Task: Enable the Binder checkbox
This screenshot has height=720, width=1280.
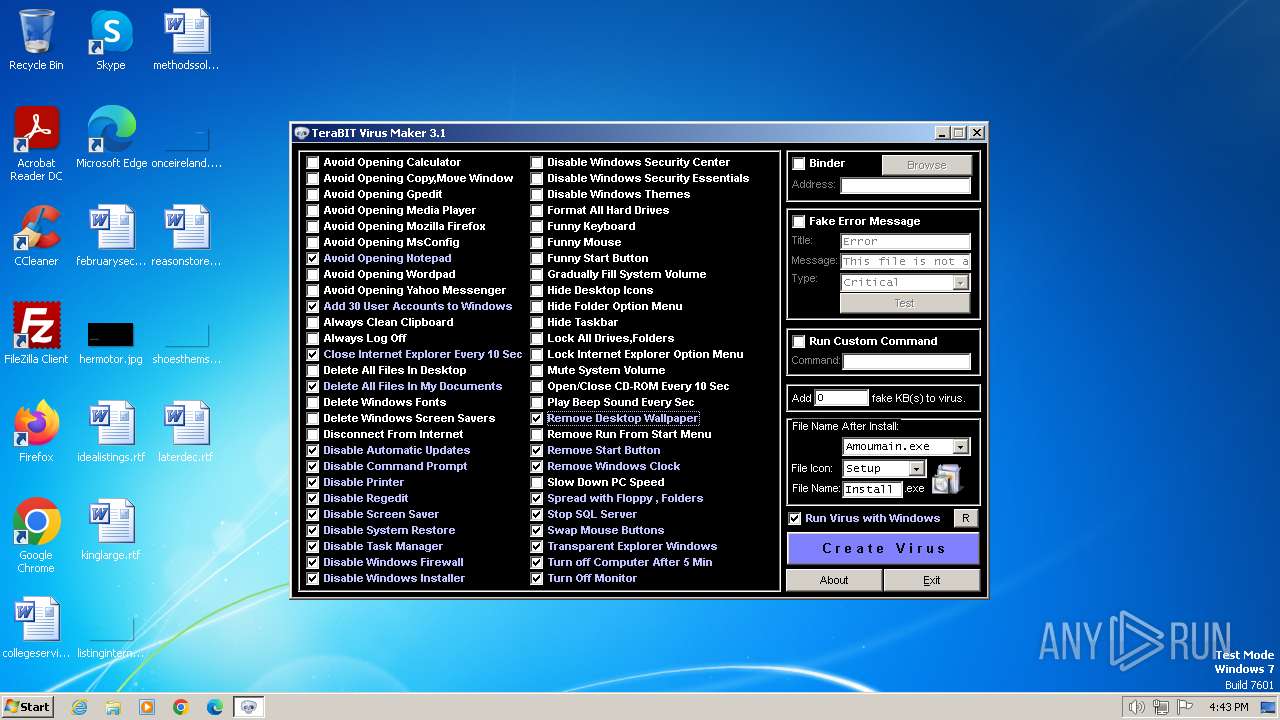Action: tap(799, 163)
